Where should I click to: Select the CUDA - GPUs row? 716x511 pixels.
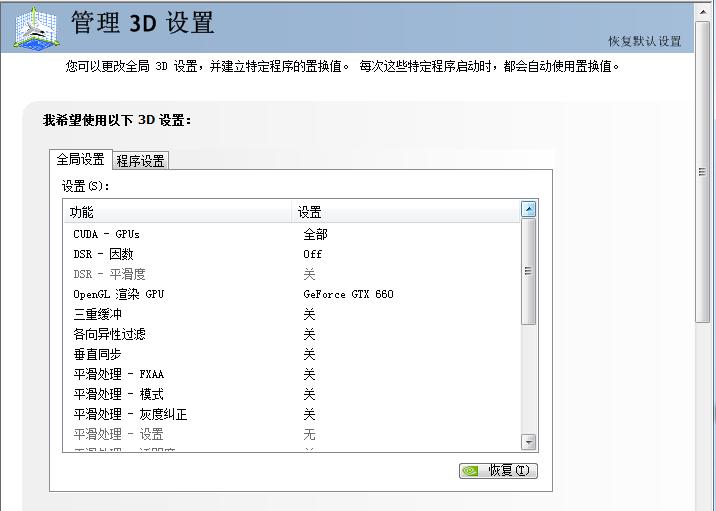click(x=106, y=234)
